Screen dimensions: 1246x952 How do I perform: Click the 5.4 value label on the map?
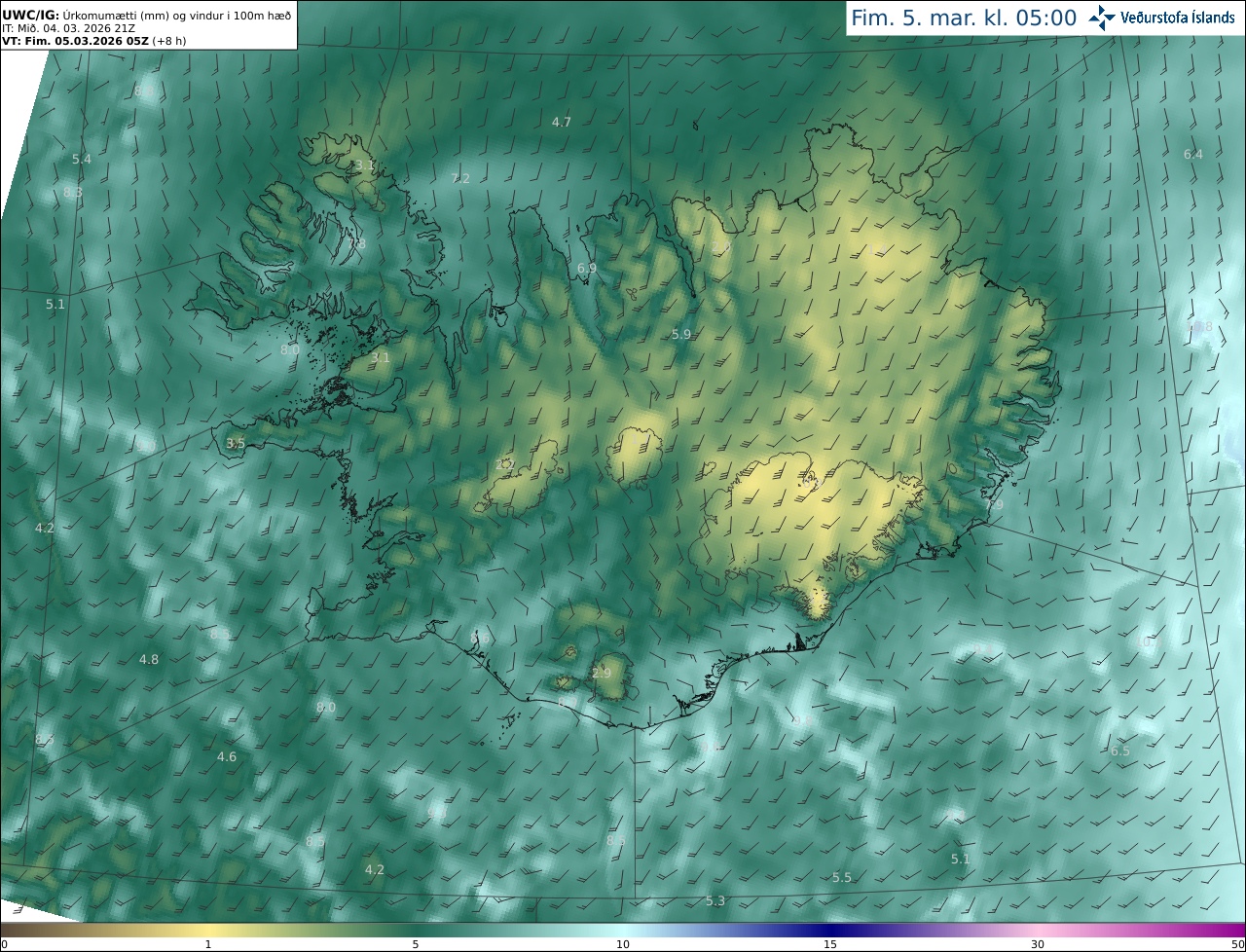82,159
